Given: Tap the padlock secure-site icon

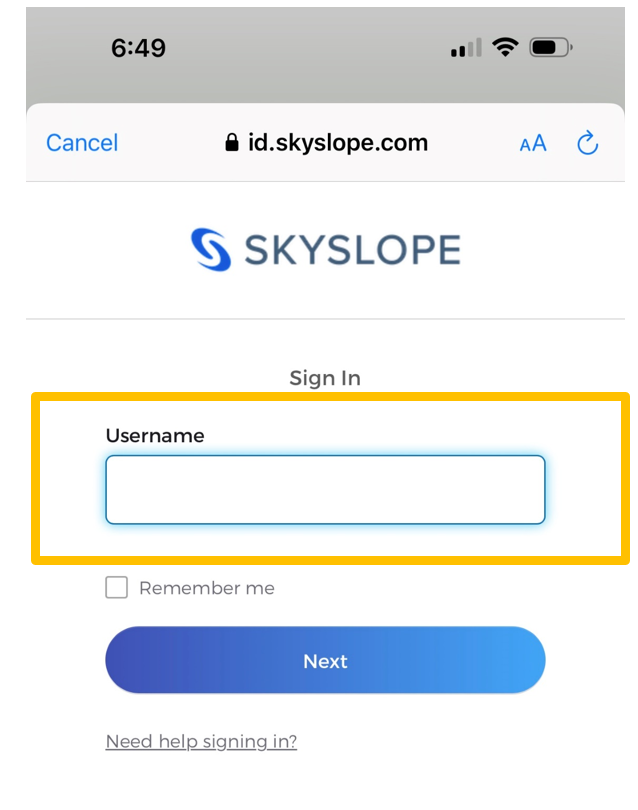Looking at the screenshot, I should click(233, 143).
